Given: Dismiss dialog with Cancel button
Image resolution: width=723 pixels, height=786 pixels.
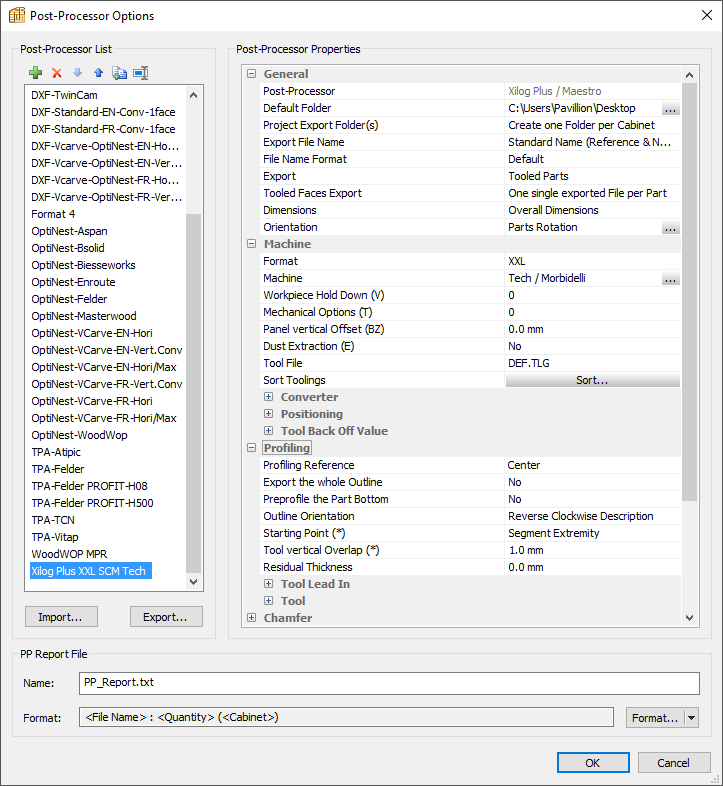Looking at the screenshot, I should point(674,762).
